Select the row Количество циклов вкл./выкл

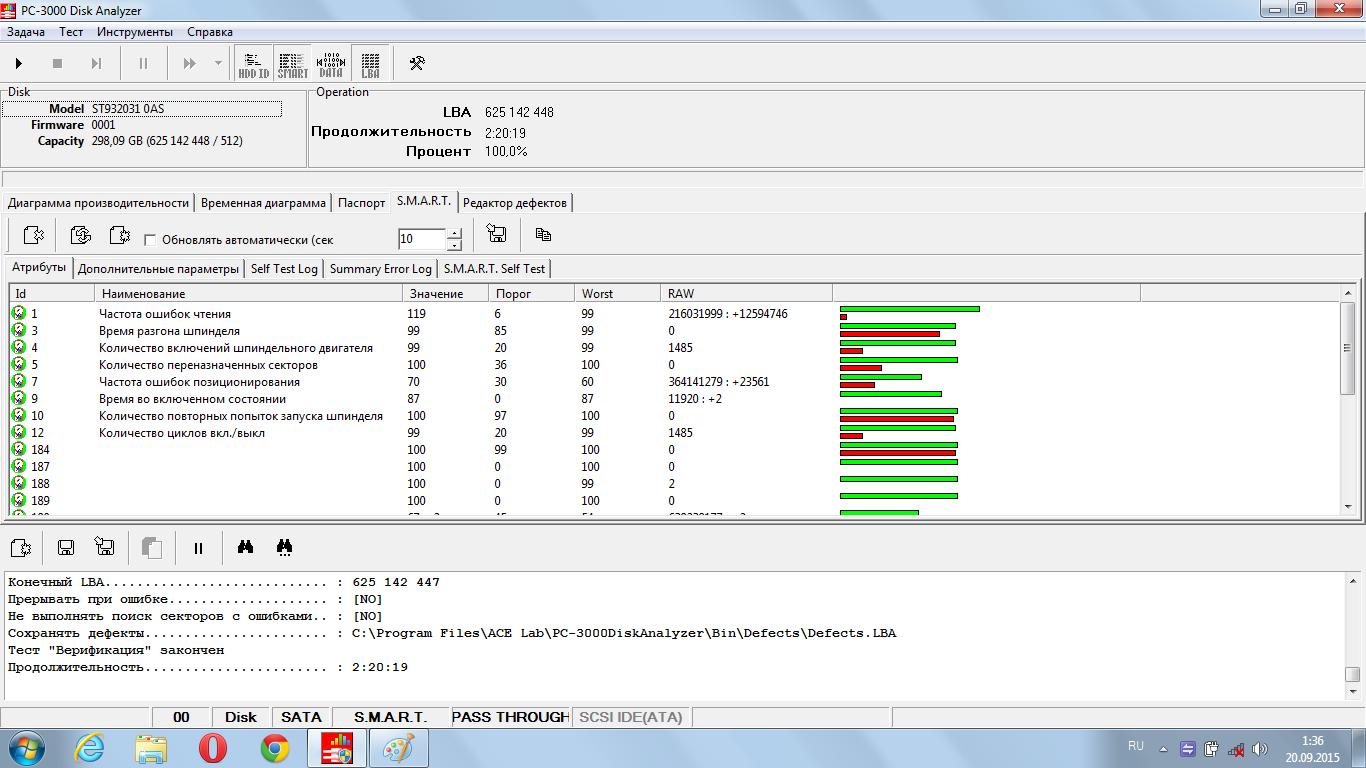point(674,433)
